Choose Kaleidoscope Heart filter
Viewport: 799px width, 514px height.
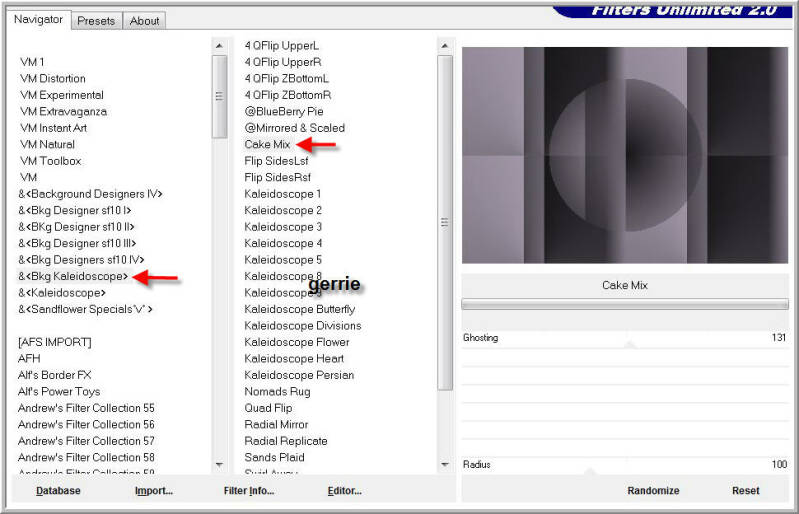click(294, 358)
